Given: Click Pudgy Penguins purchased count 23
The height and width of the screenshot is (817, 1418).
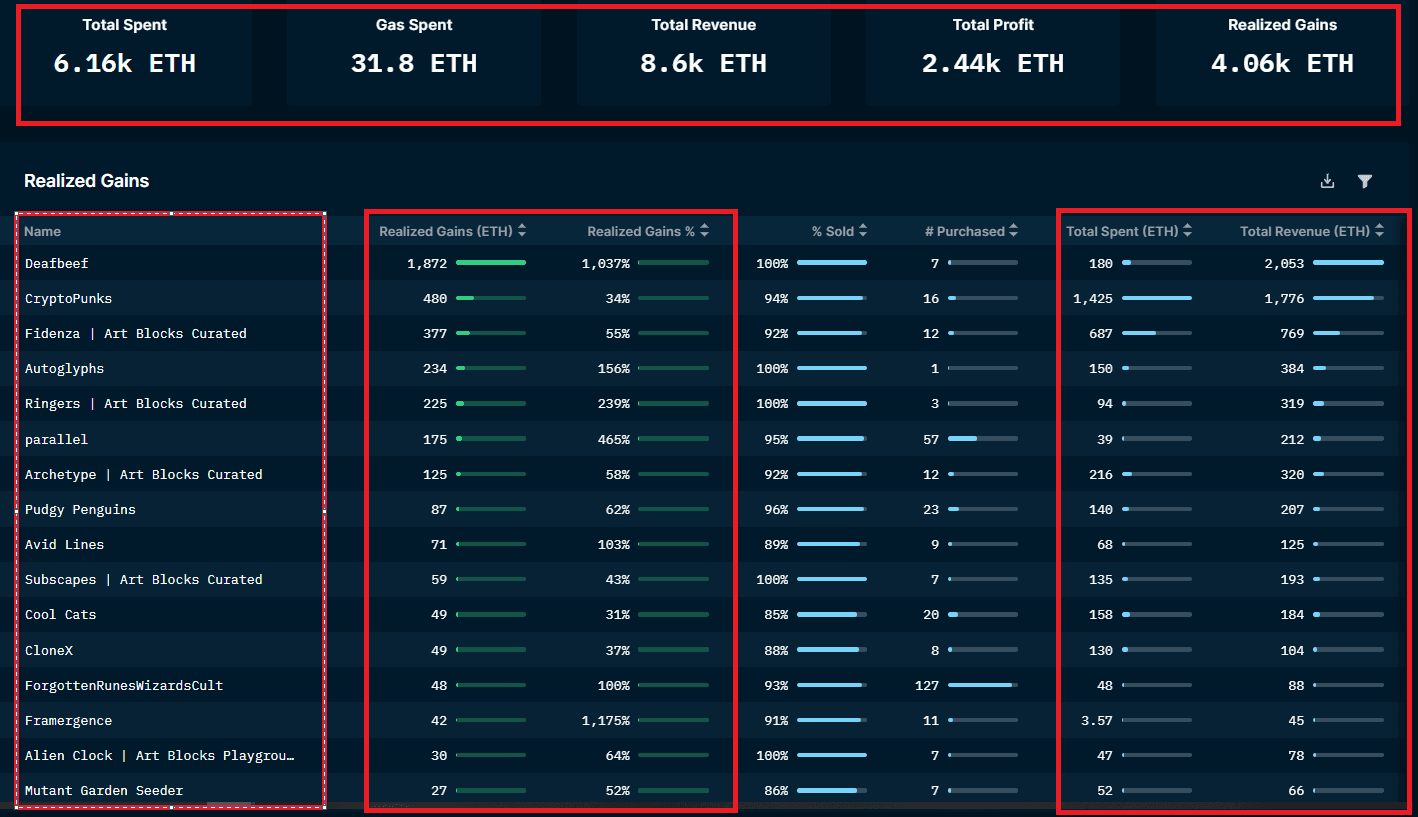Looking at the screenshot, I should (931, 509).
